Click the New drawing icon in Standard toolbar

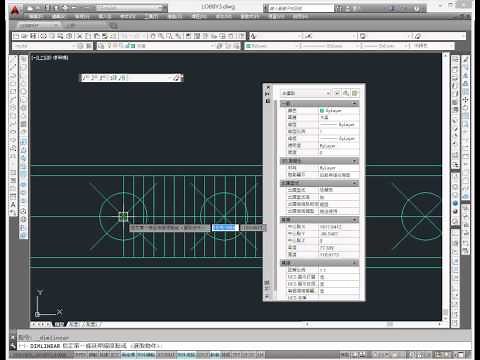coord(17,36)
